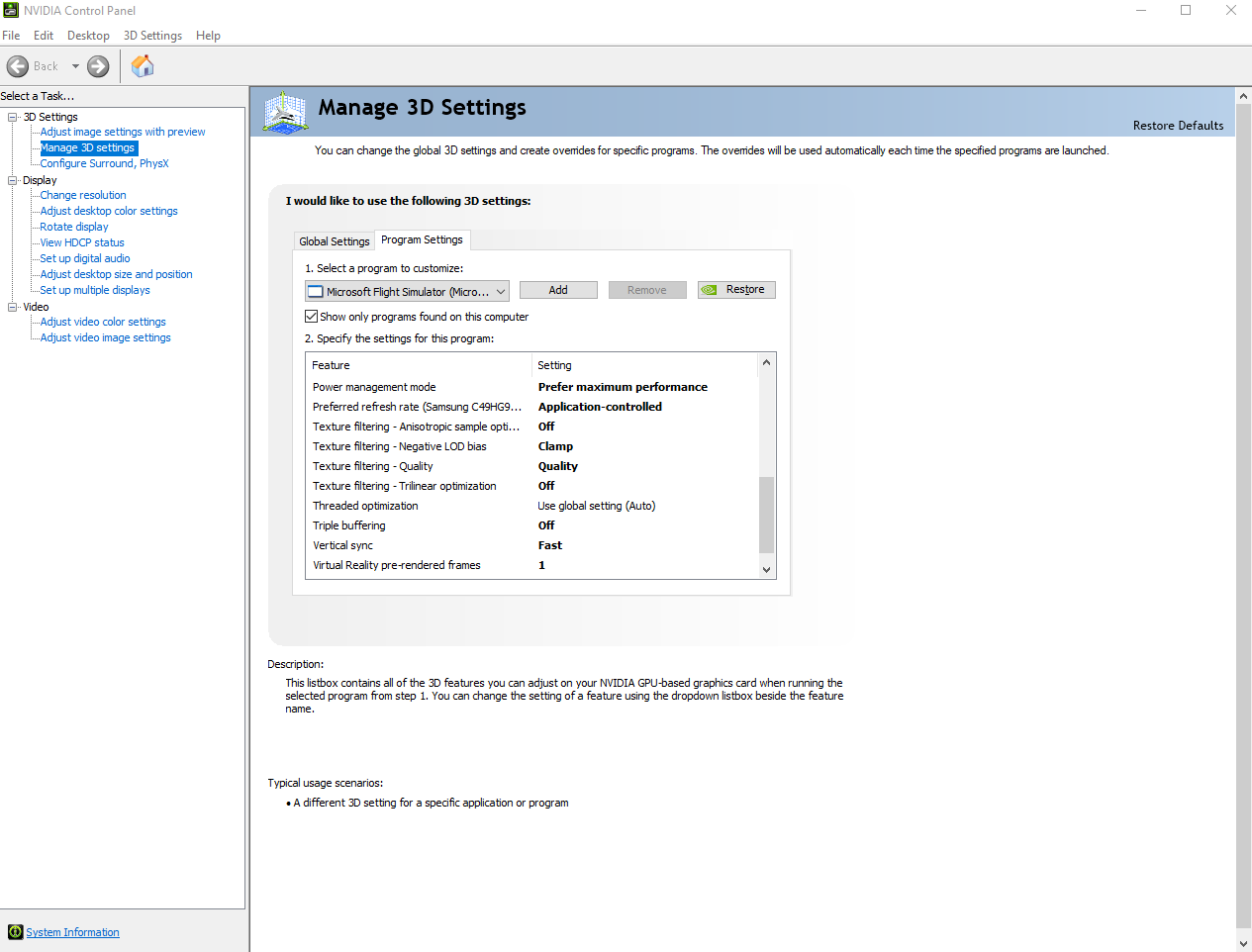Viewport: 1252px width, 952px height.
Task: Open the Back history dropdown arrow
Action: tap(75, 66)
